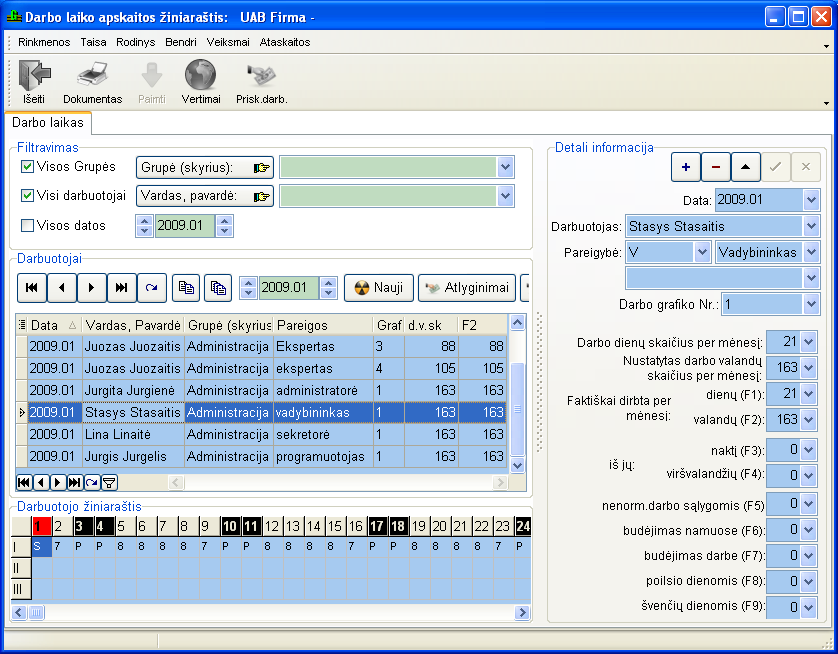Click next-record icon in grid bottom navigator
Viewport: 838px width, 654px height.
tap(58, 483)
